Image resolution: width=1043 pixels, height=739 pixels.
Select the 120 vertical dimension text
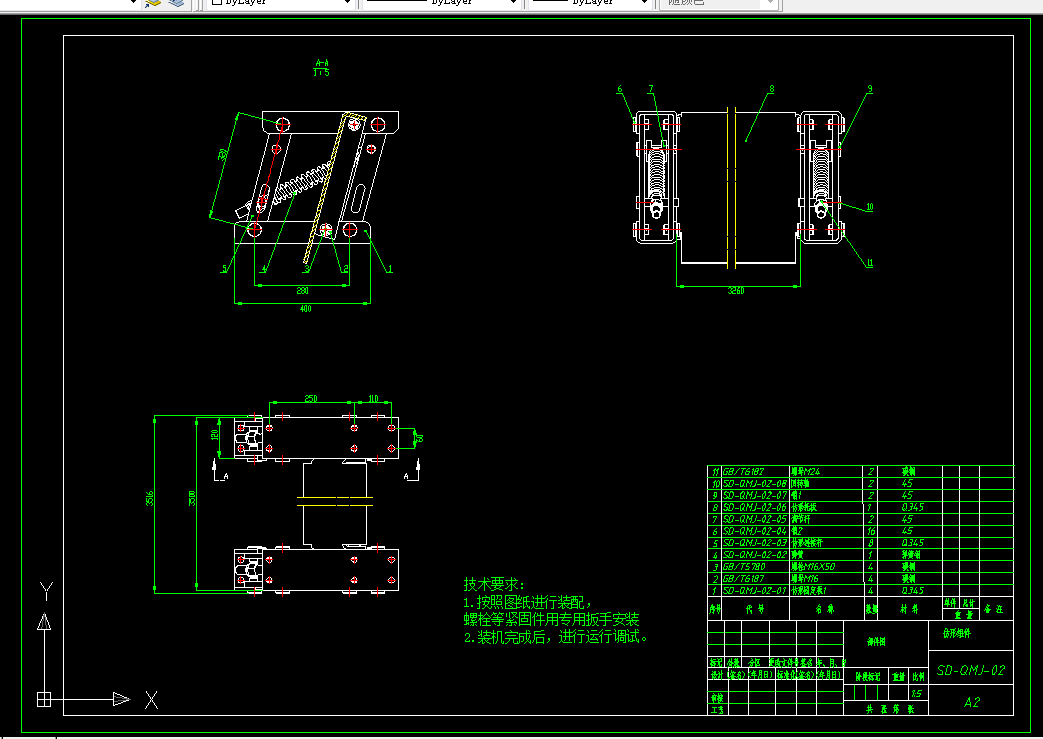tap(214, 434)
